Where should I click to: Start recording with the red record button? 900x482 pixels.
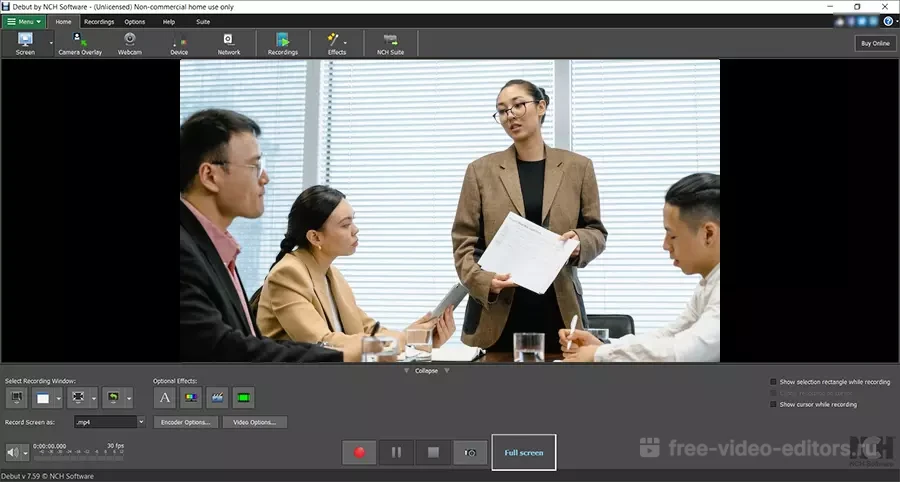[359, 452]
